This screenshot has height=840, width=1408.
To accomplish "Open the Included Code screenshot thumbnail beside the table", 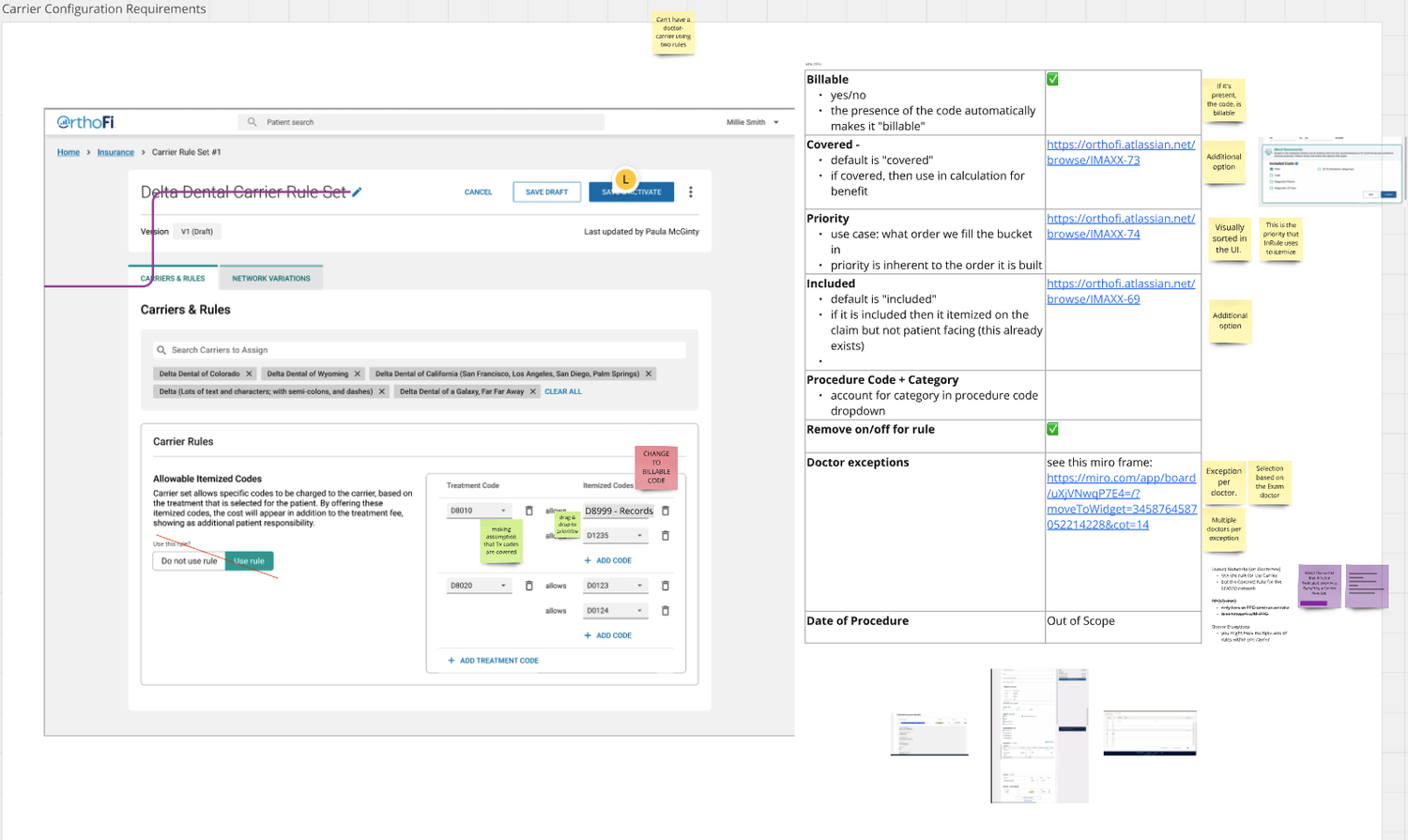I will tap(1331, 170).
